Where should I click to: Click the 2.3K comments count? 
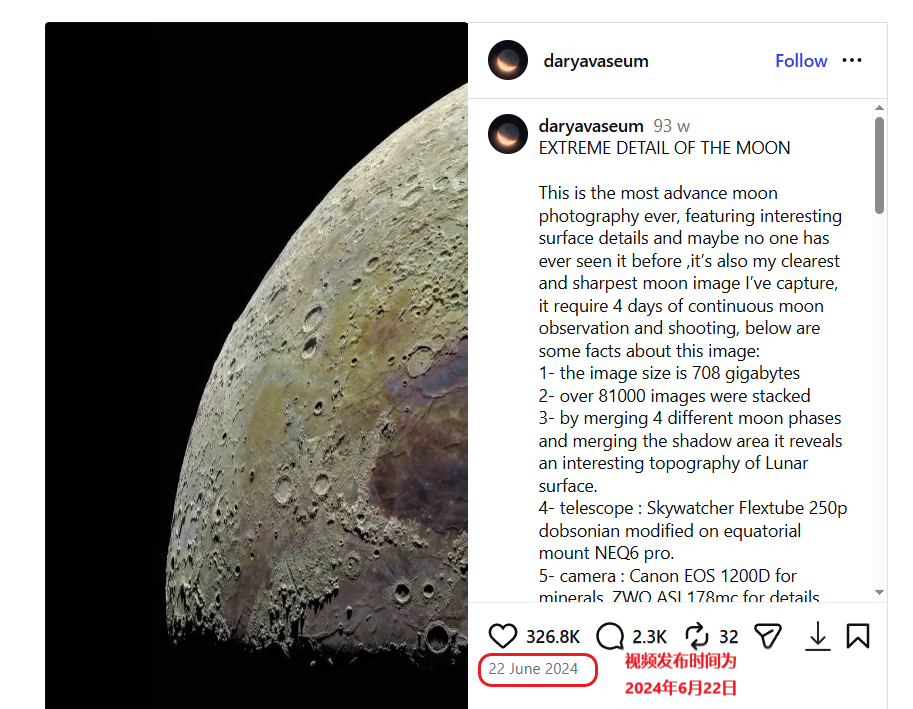click(649, 637)
